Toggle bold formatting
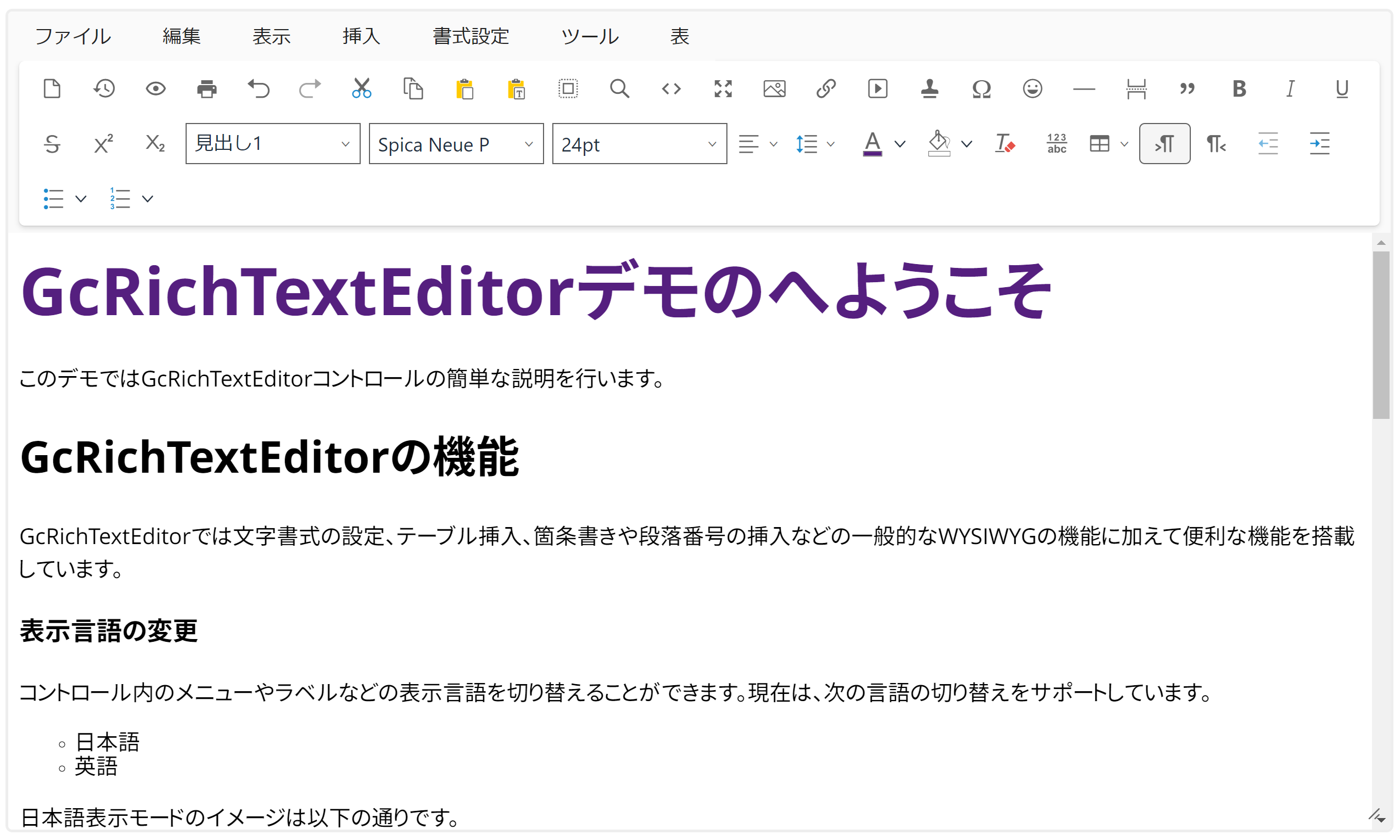This screenshot has height=840, width=1400. coord(1239,89)
